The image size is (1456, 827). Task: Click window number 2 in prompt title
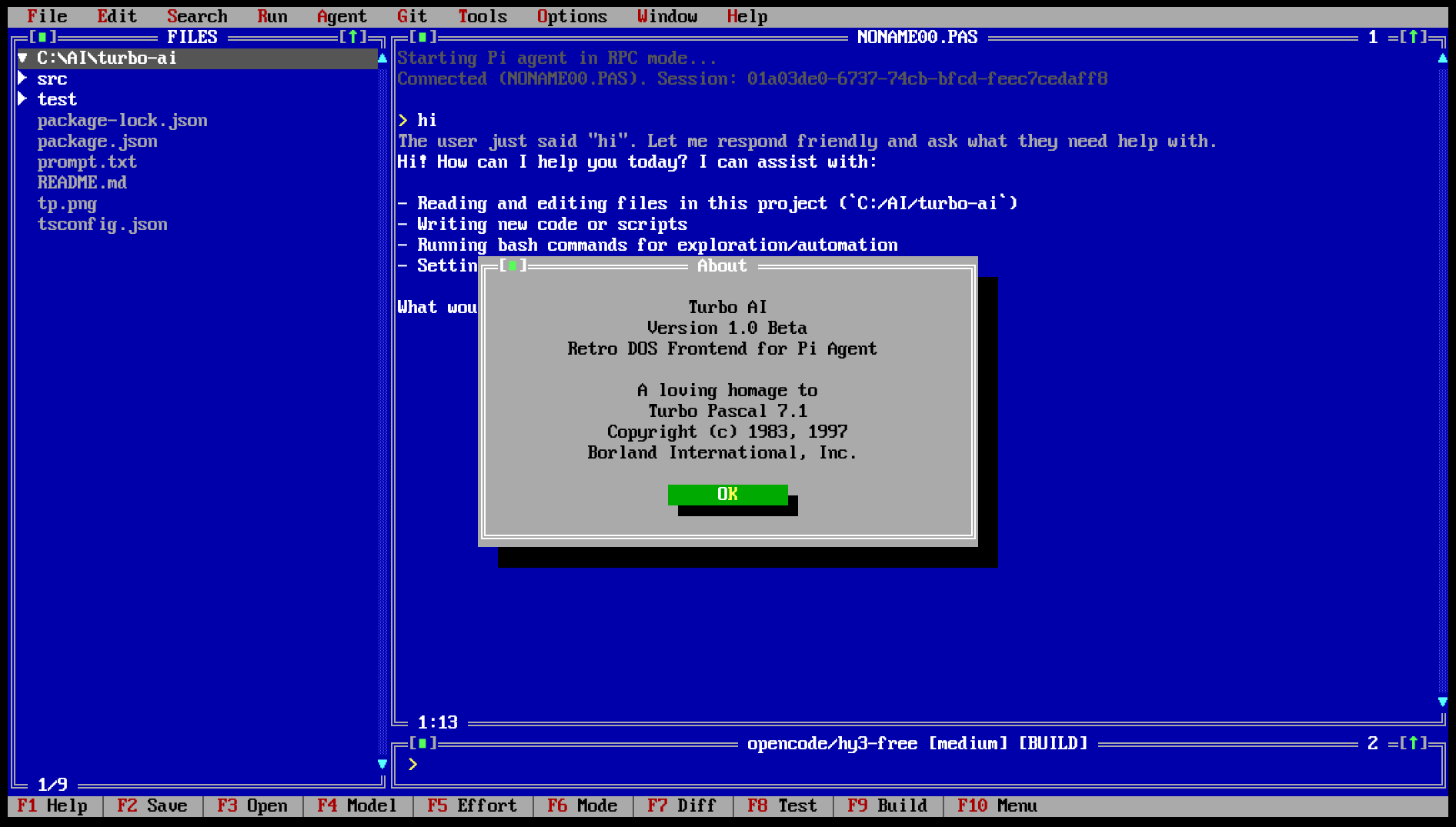pos(1373,743)
